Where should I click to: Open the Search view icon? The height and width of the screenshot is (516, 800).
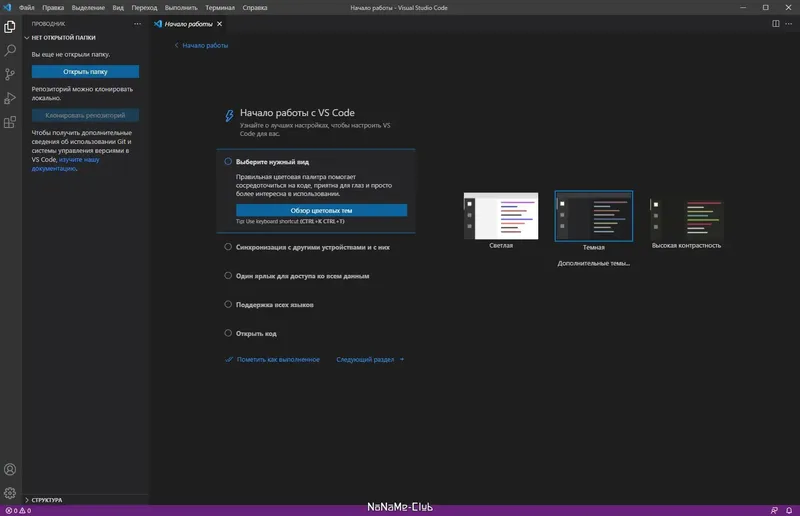coord(10,51)
